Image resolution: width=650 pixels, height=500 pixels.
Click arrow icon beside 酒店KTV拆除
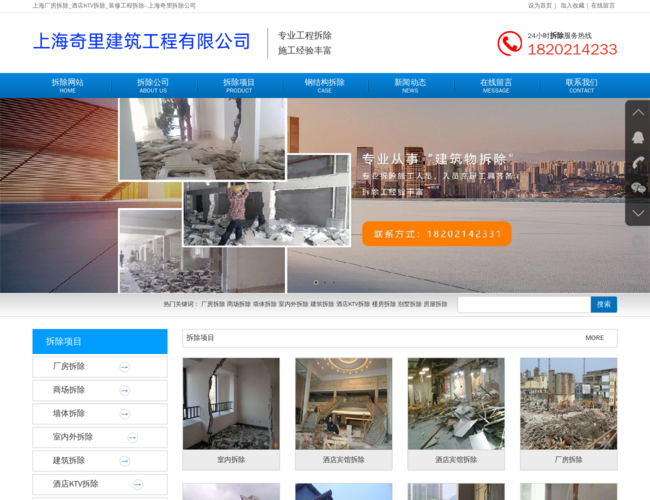(x=138, y=484)
